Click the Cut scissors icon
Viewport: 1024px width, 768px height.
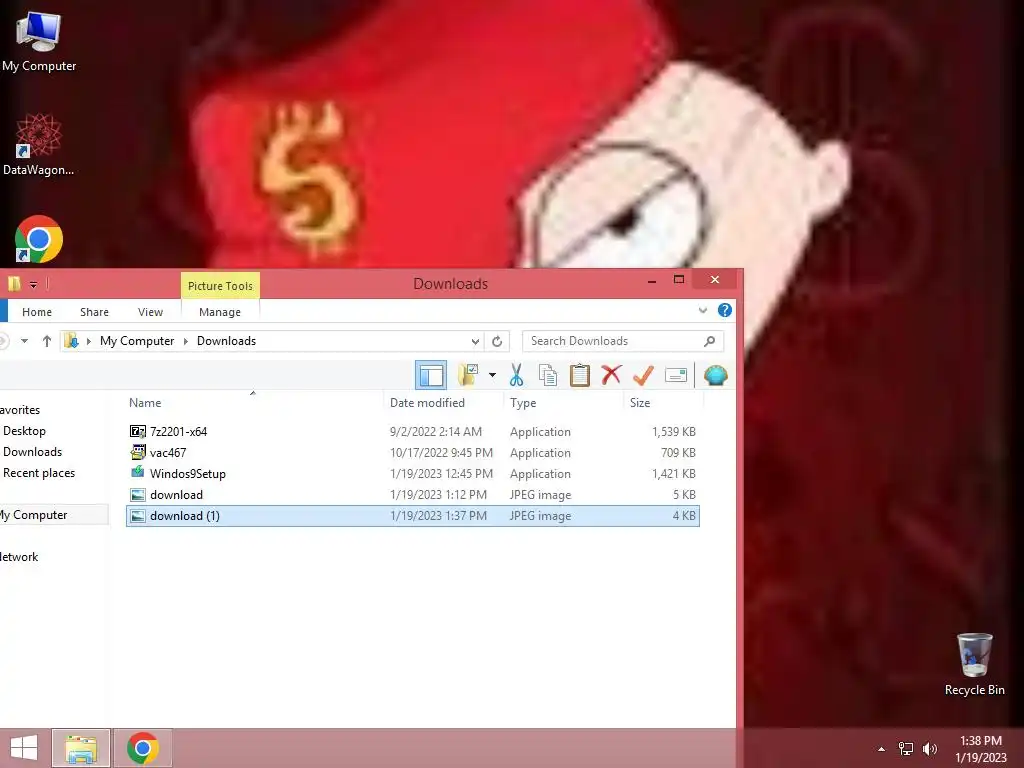[x=517, y=376]
